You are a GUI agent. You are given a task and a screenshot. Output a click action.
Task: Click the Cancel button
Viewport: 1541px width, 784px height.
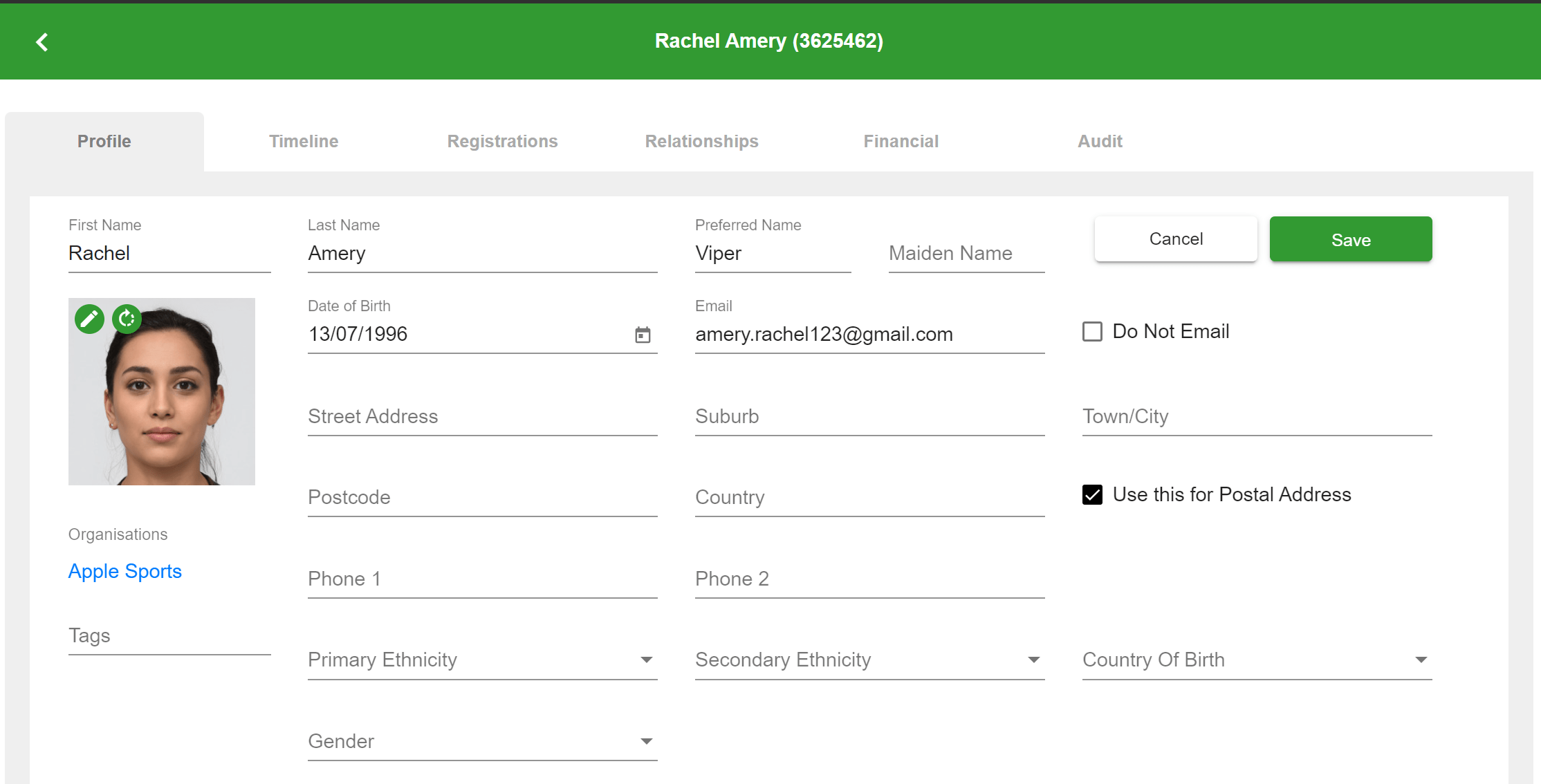tap(1175, 239)
